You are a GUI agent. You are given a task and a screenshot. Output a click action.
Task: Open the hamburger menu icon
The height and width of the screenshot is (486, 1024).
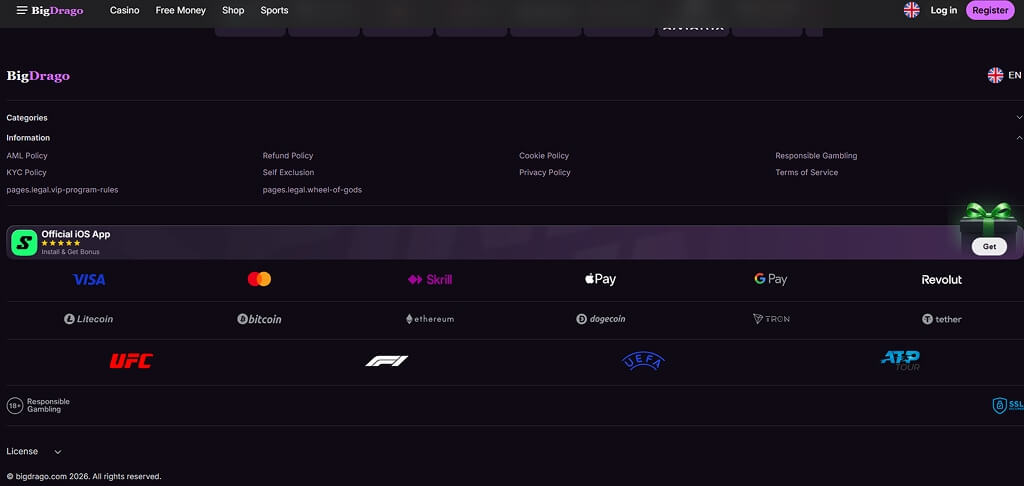22,10
